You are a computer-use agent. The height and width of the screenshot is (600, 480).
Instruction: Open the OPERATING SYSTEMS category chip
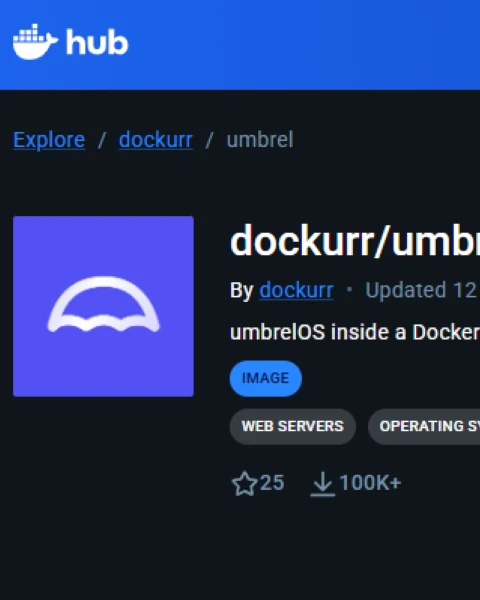(424, 426)
